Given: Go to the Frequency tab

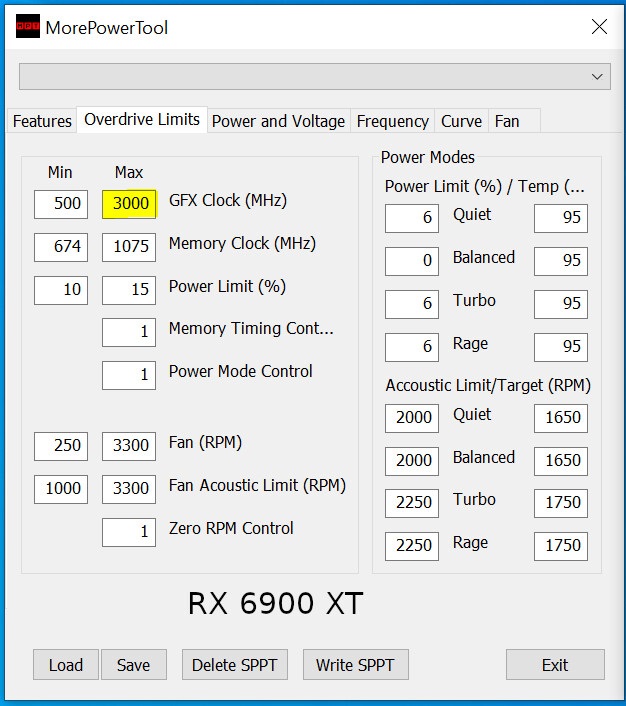Looking at the screenshot, I should coord(392,121).
